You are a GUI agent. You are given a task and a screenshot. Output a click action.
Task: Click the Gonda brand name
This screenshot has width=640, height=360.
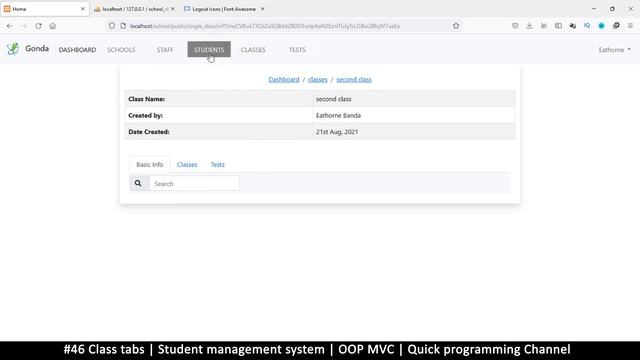tap(37, 49)
